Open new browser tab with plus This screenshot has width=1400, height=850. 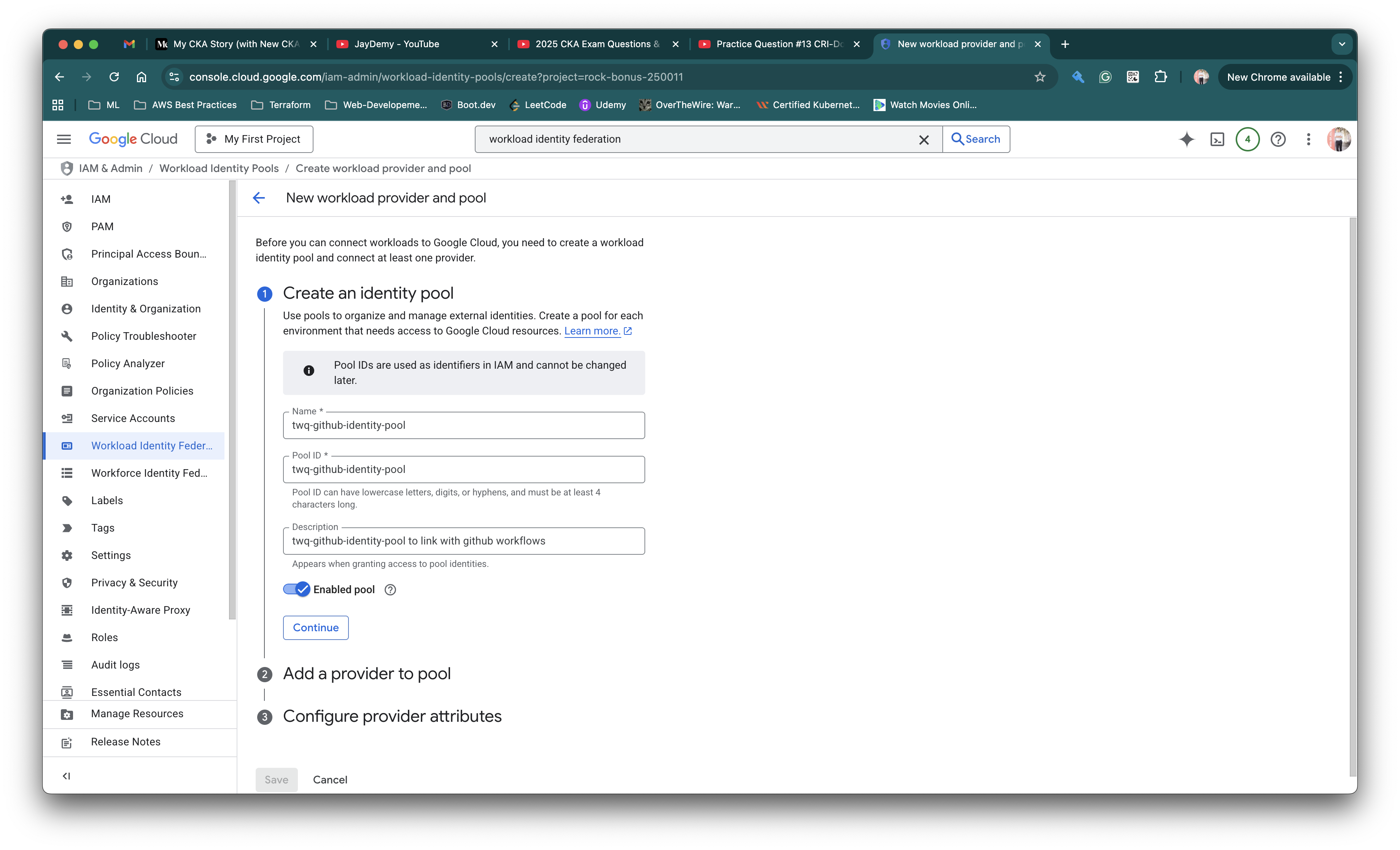click(1065, 44)
